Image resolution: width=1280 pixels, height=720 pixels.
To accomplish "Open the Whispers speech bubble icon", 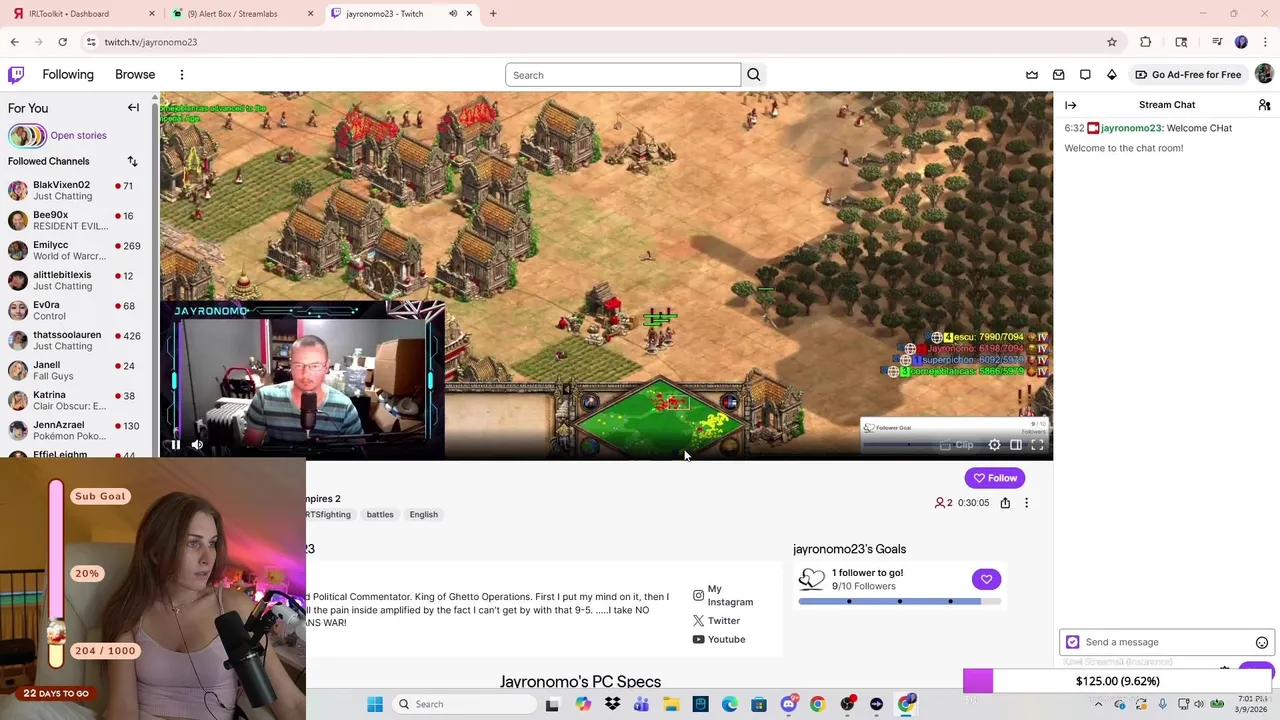I will pos(1085,75).
